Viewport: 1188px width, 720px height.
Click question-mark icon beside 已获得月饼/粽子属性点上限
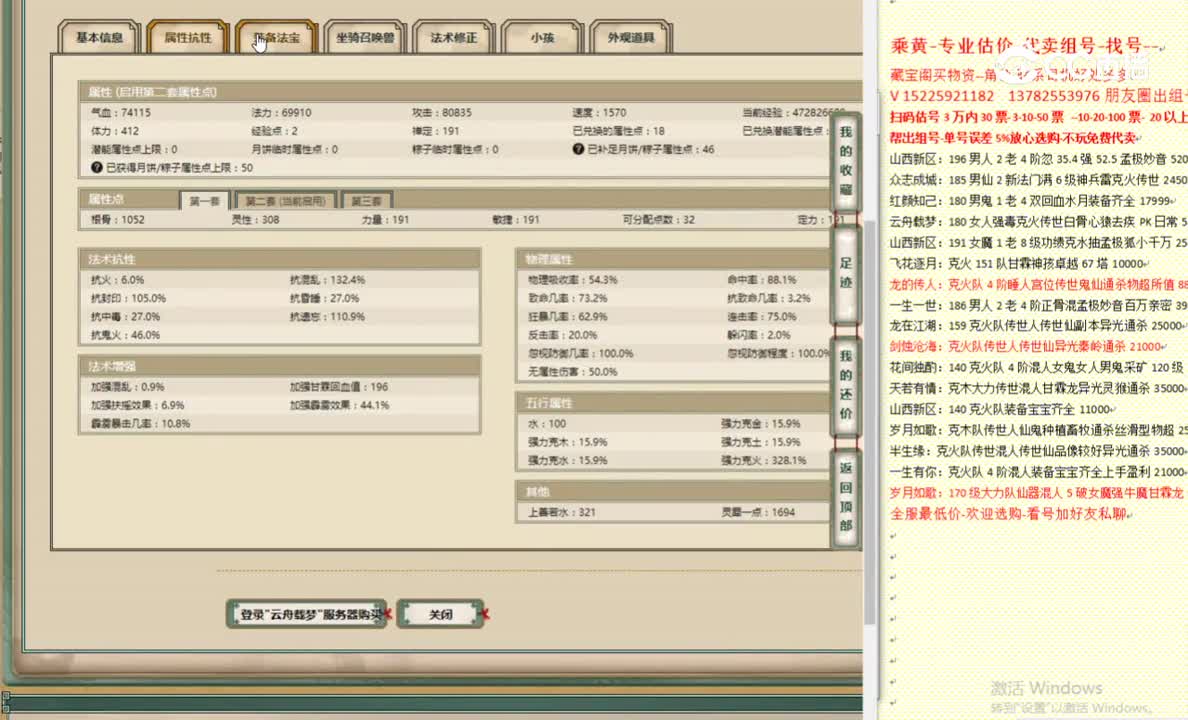click(97, 167)
